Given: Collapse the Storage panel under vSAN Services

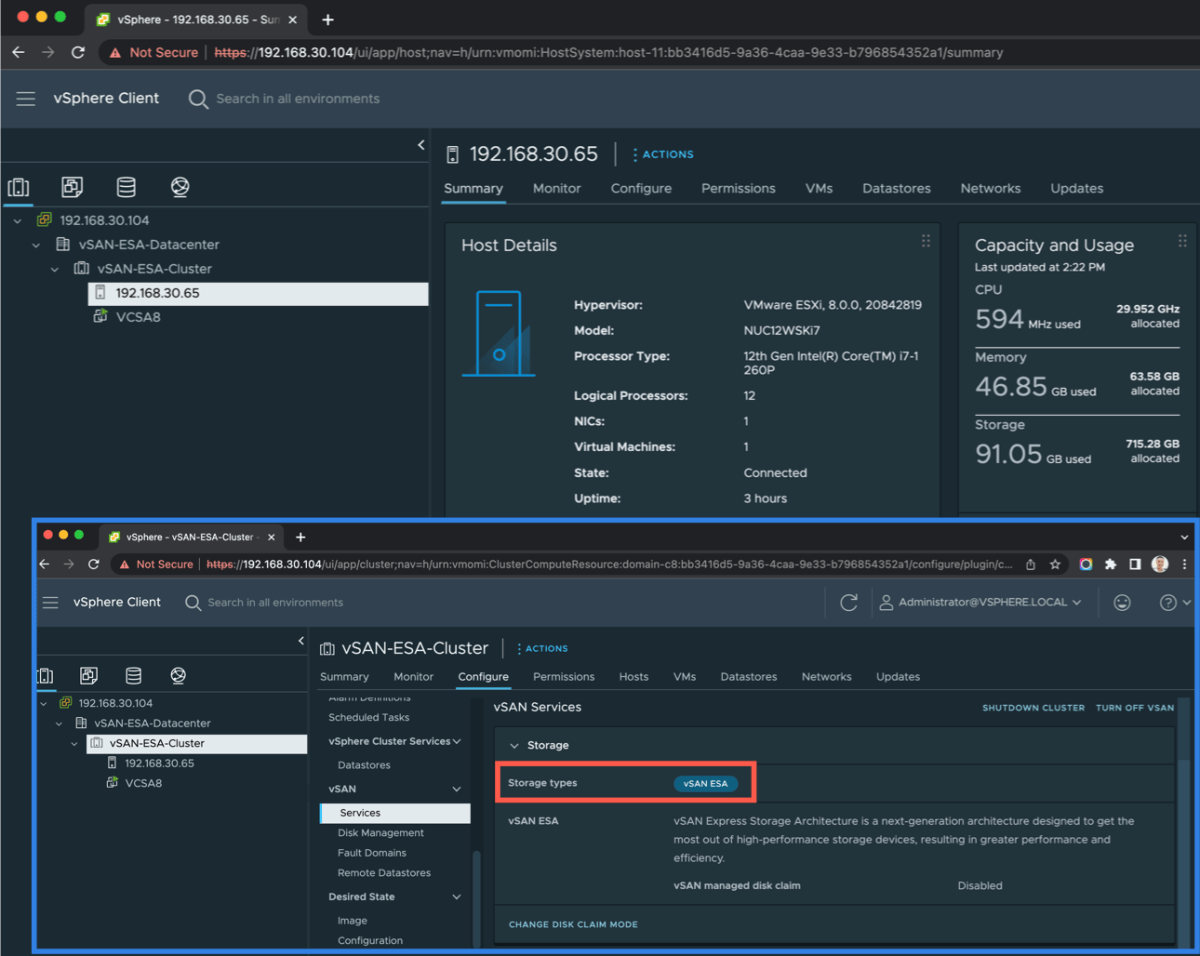Looking at the screenshot, I should click(515, 745).
